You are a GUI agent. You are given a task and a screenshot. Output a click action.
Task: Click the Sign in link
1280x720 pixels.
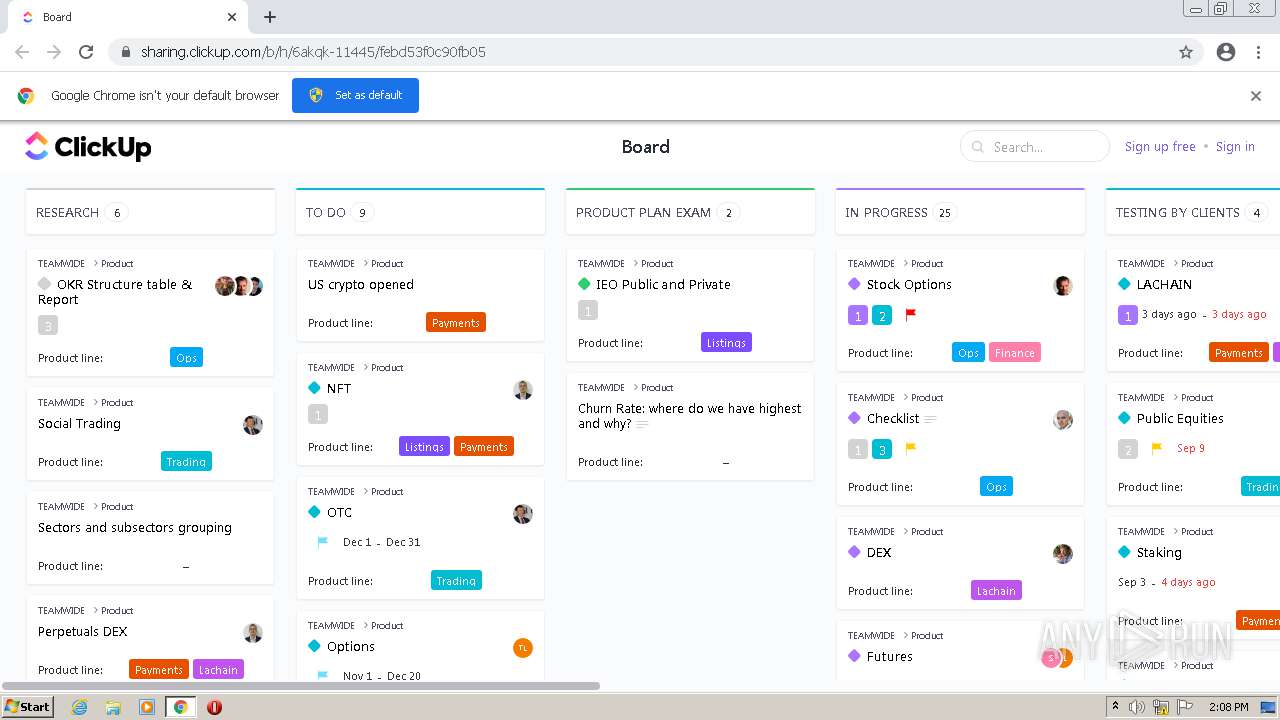(x=1235, y=147)
